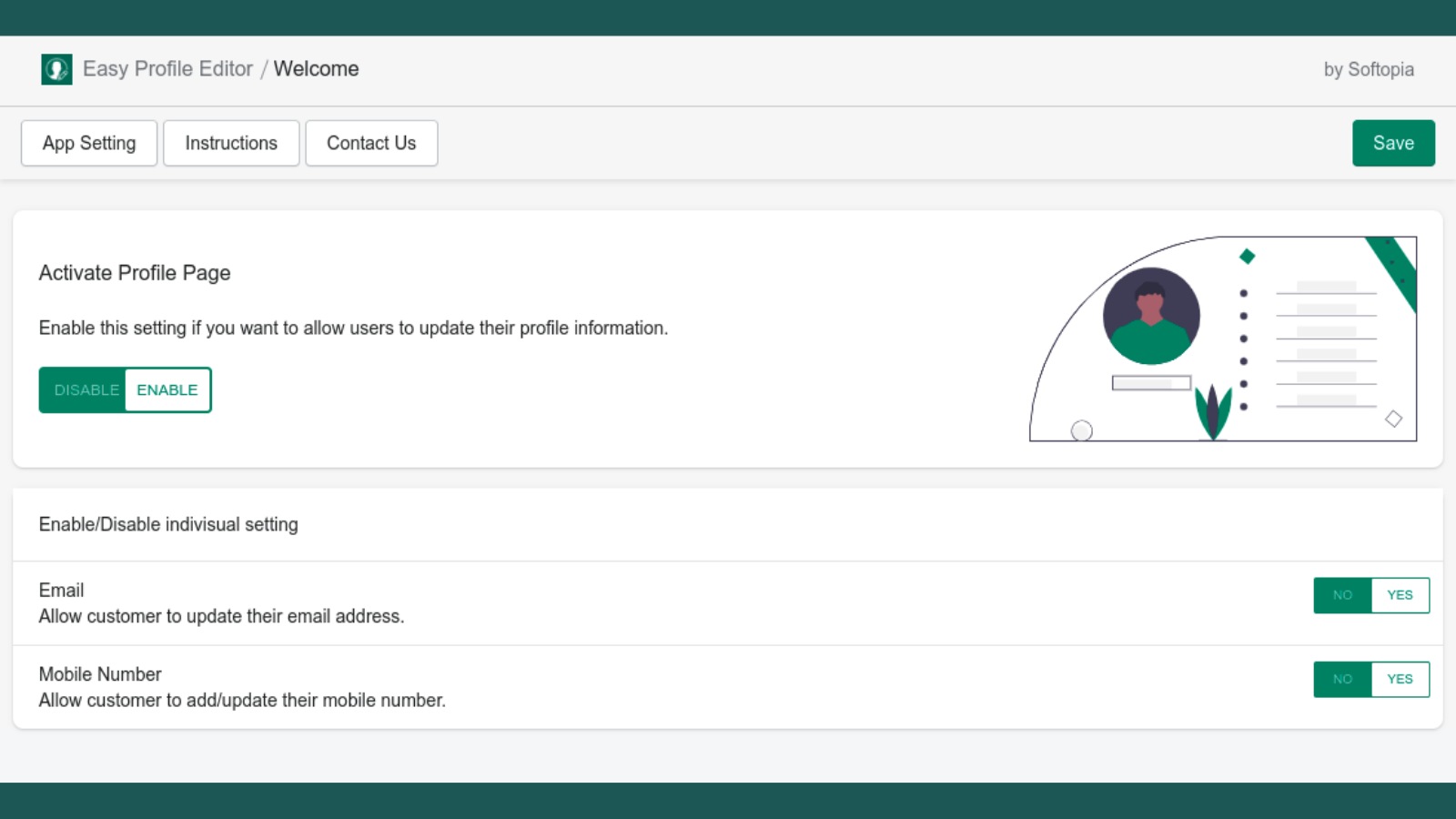Switch to the Instructions tab
1456x819 pixels.
point(231,143)
